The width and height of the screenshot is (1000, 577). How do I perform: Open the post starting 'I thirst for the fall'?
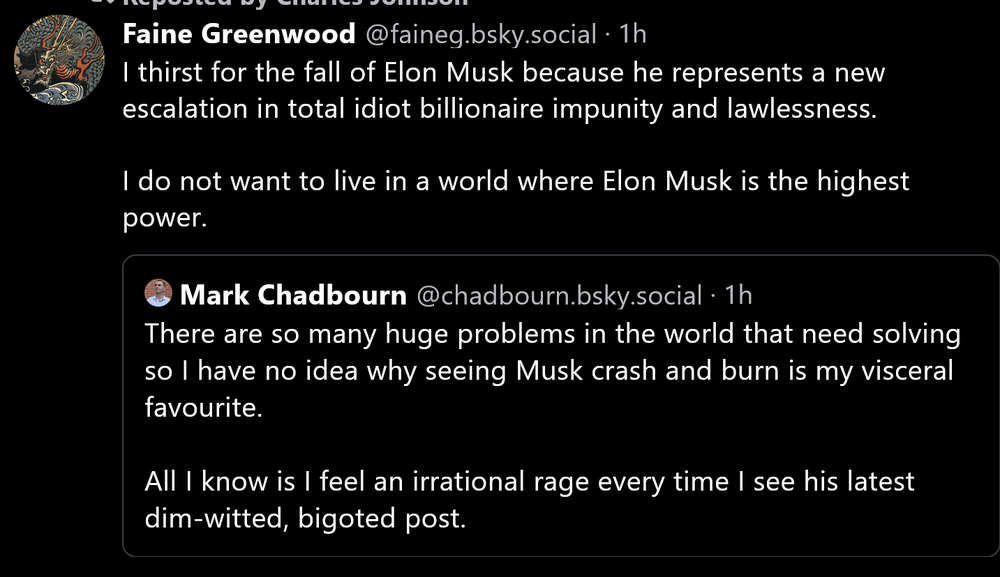pos(503,74)
